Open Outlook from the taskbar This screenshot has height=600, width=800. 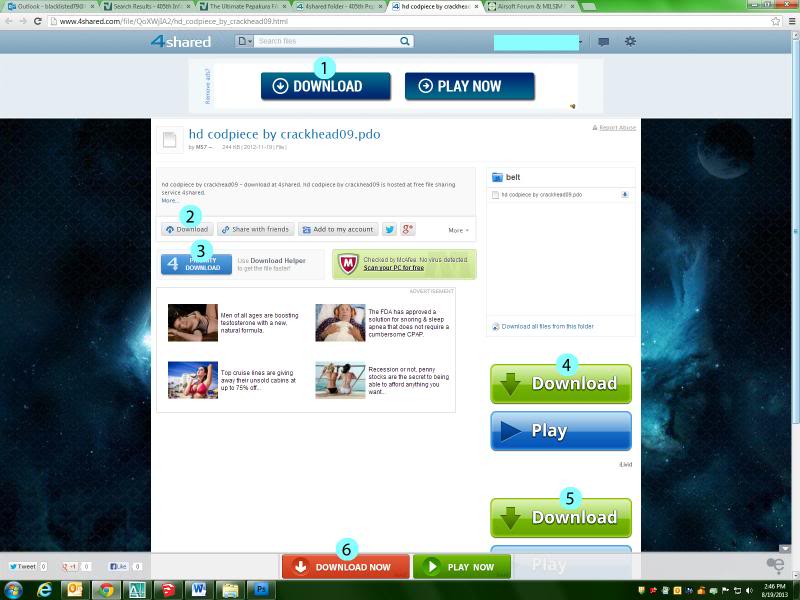(x=75, y=590)
